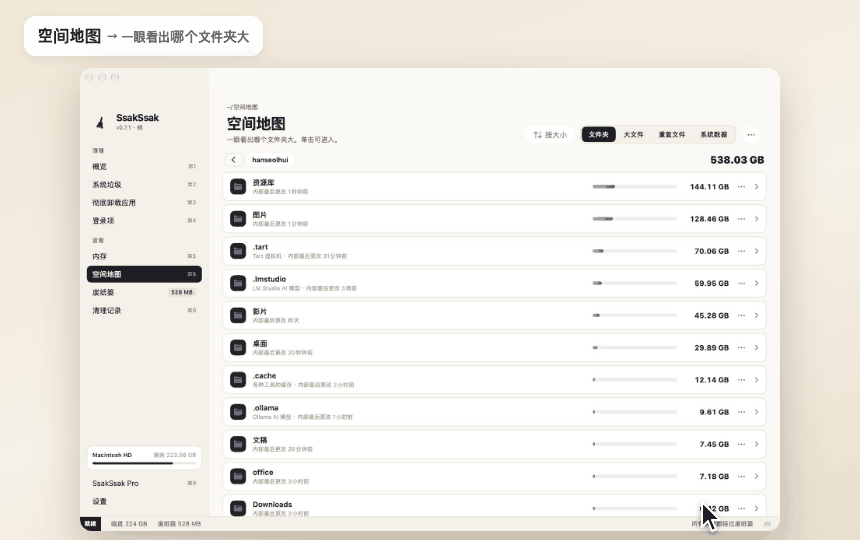Open more options for 图片 row

coord(742,219)
